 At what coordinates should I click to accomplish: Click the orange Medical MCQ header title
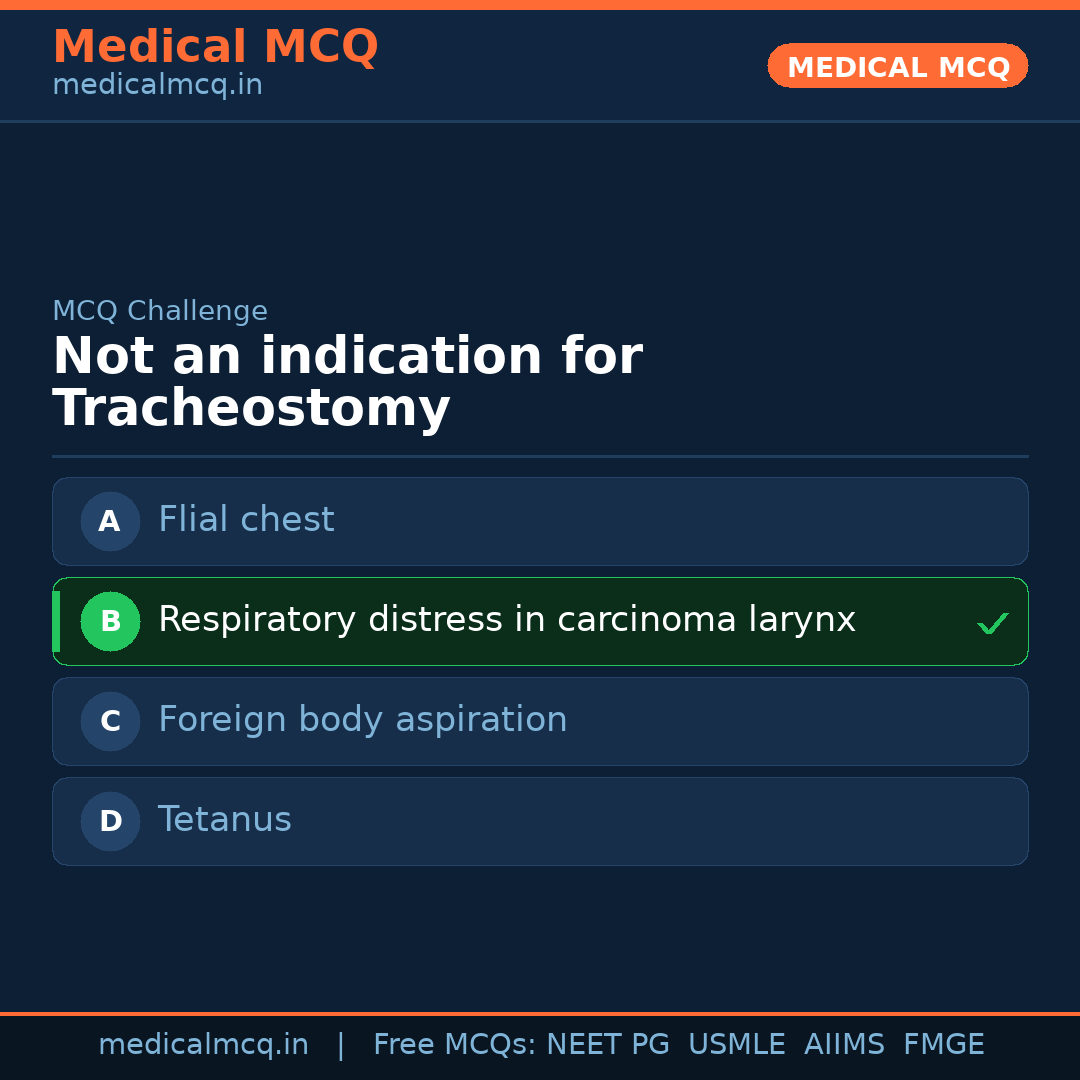tap(215, 47)
